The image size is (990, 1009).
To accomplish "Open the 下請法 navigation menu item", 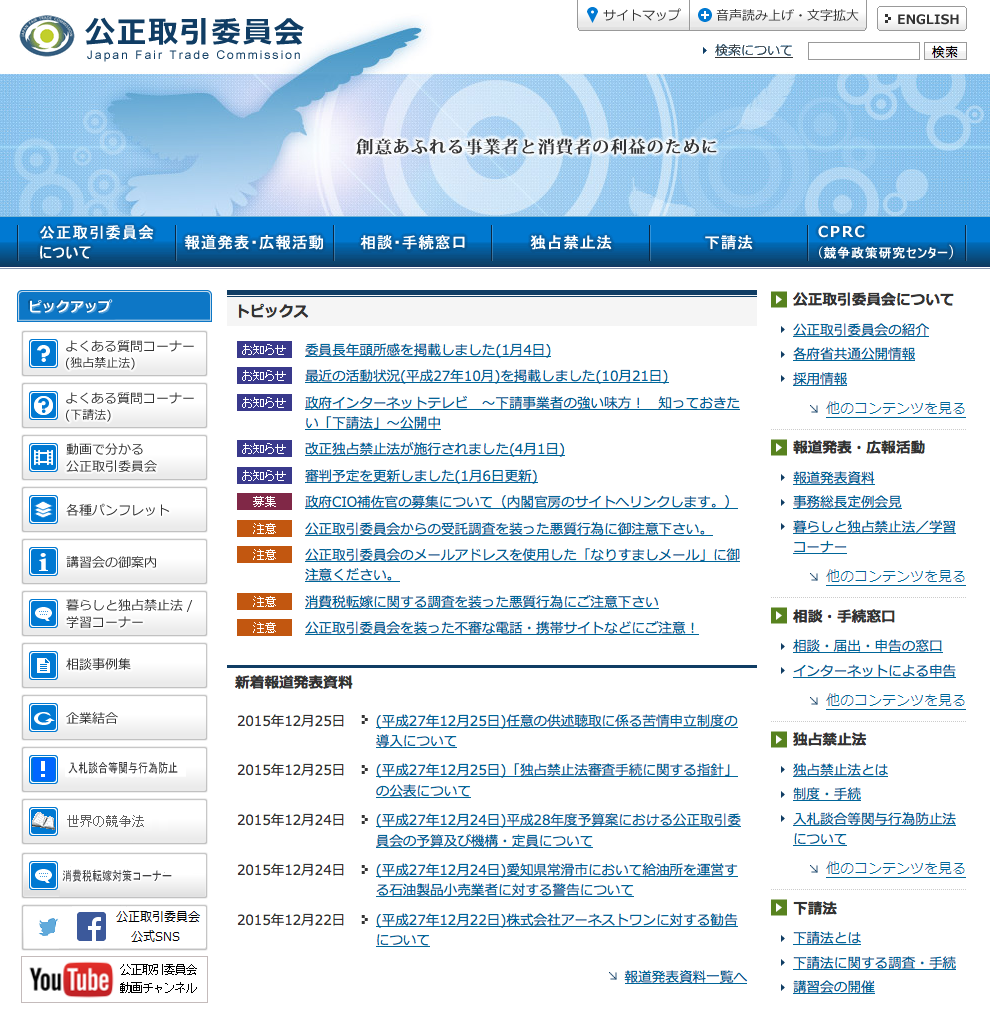I will [x=728, y=243].
